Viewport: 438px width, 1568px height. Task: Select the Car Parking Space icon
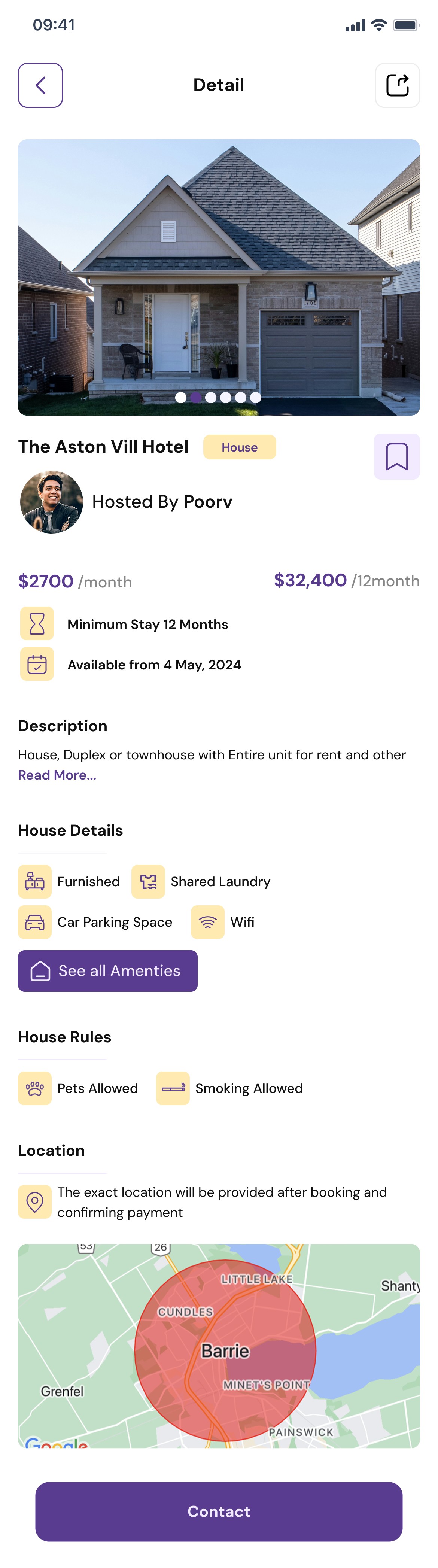click(x=35, y=922)
